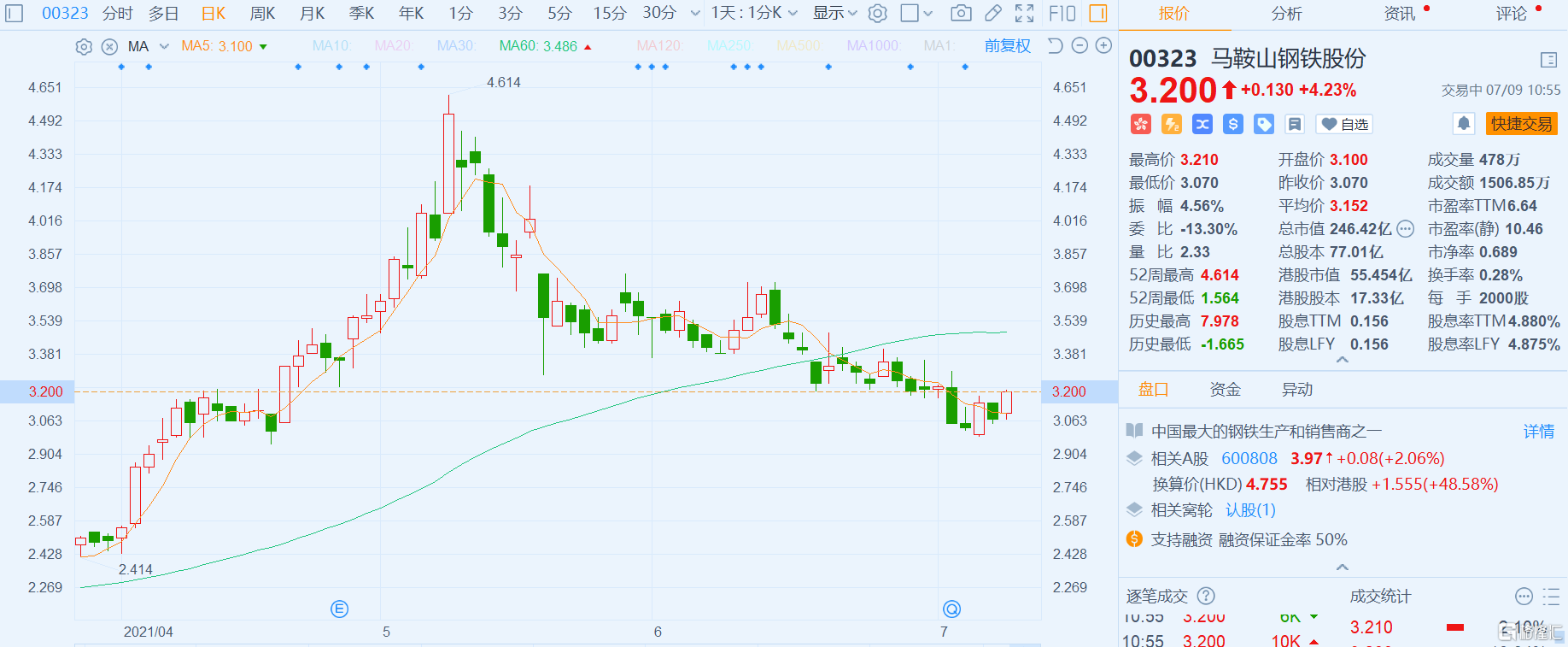Toggle MA10 line visibility

331,45
